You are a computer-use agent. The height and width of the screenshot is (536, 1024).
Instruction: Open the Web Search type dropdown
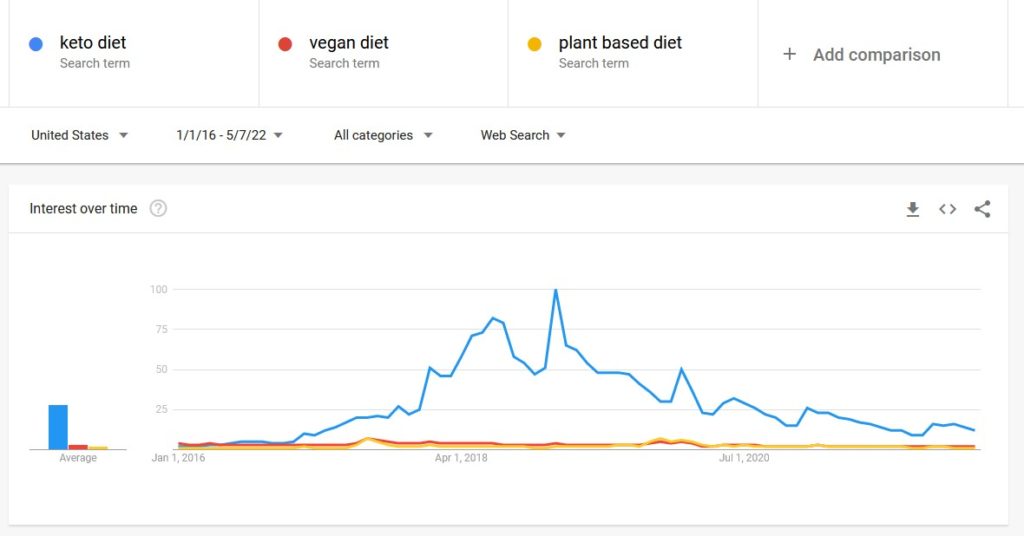point(523,135)
